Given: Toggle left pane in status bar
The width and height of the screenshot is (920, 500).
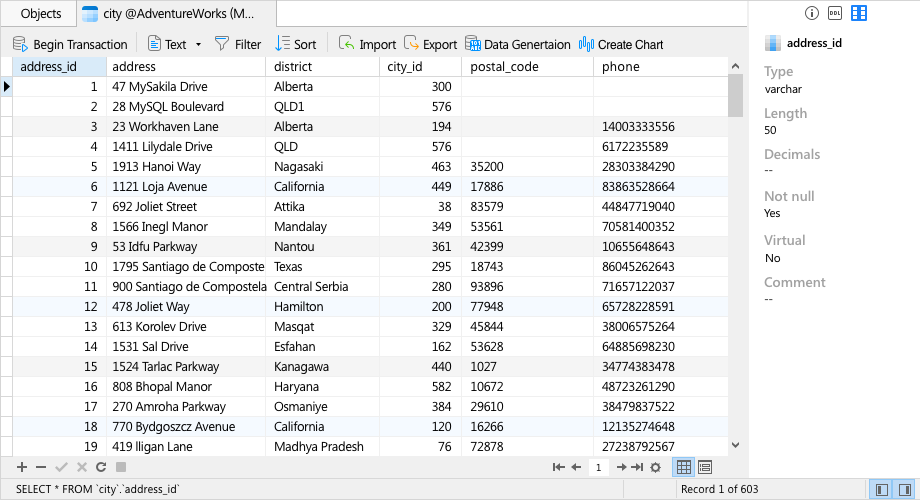Looking at the screenshot, I should click(881, 489).
